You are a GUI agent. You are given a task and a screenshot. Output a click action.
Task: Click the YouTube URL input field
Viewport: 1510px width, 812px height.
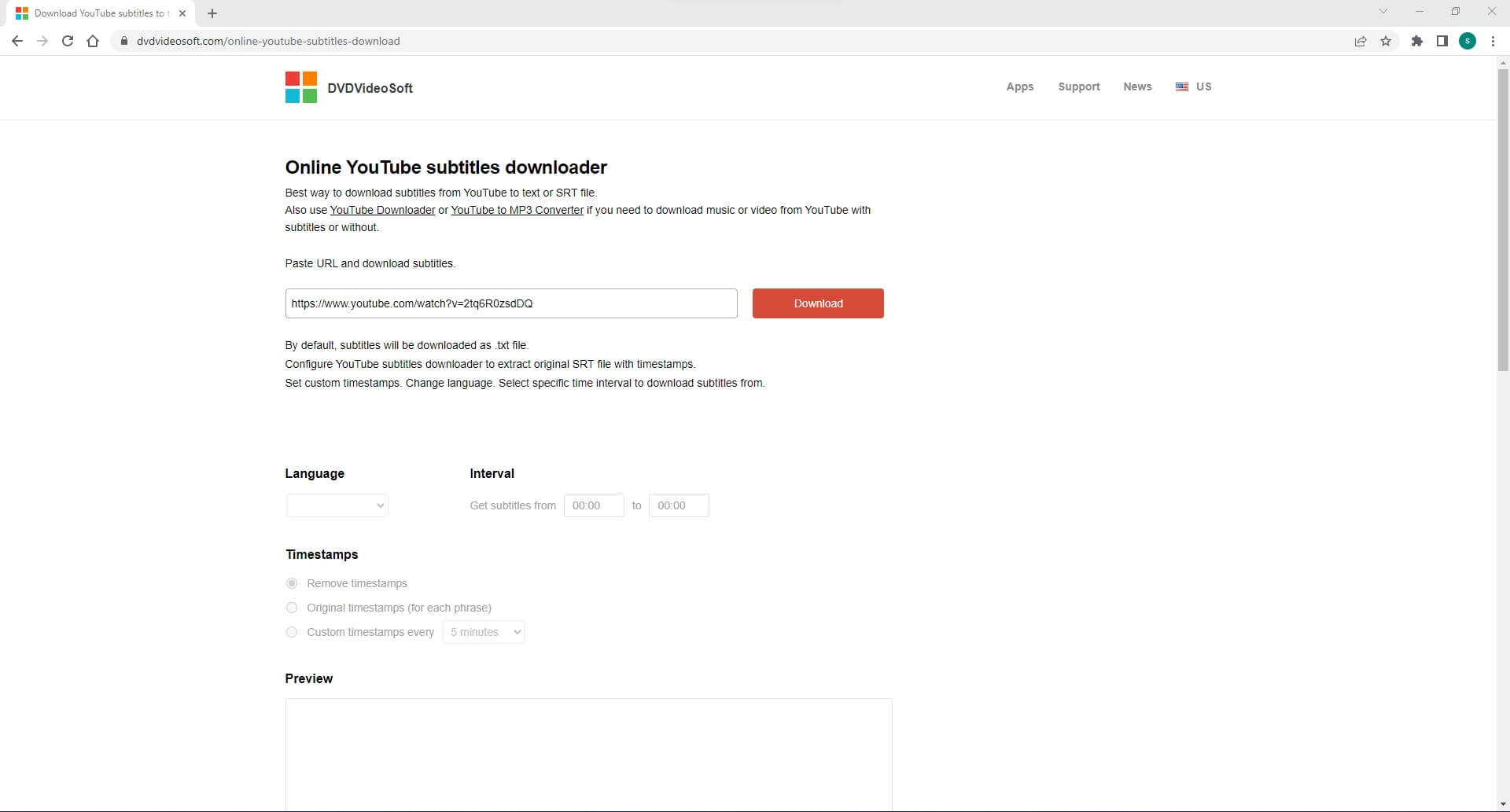(x=511, y=303)
